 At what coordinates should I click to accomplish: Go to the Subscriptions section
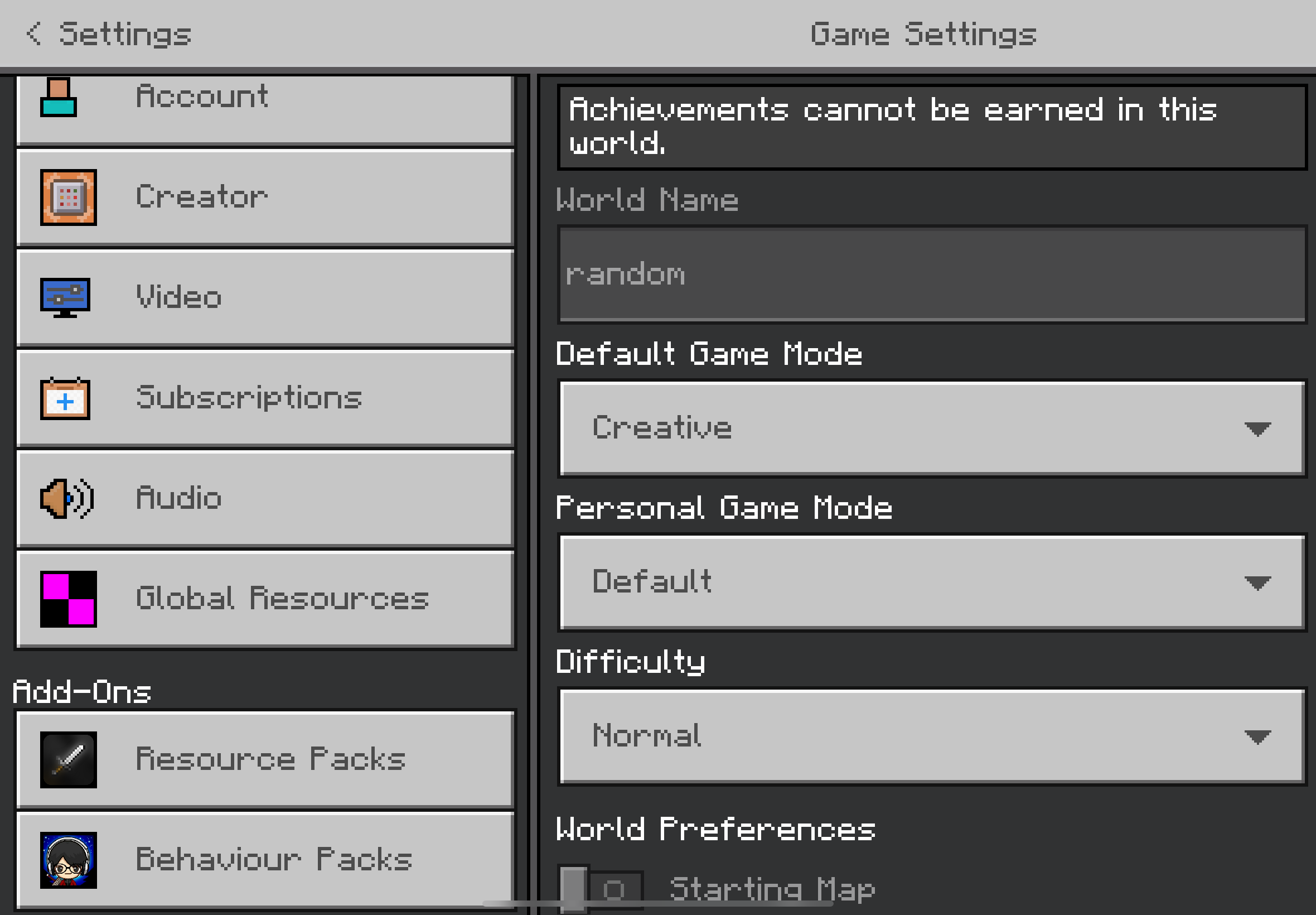(265, 398)
